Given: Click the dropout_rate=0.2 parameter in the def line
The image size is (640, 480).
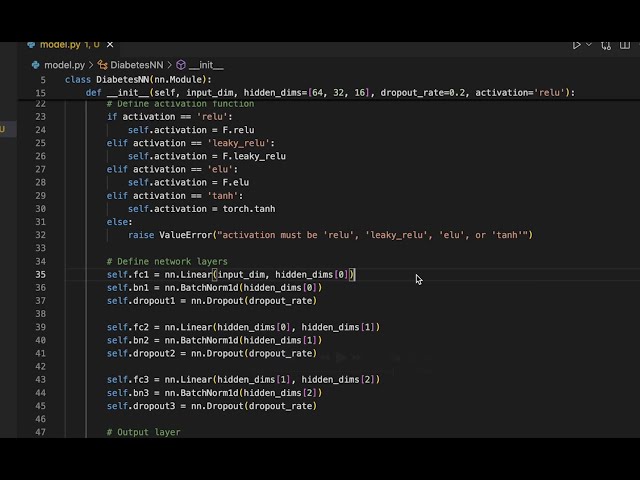Looking at the screenshot, I should click(x=423, y=93).
